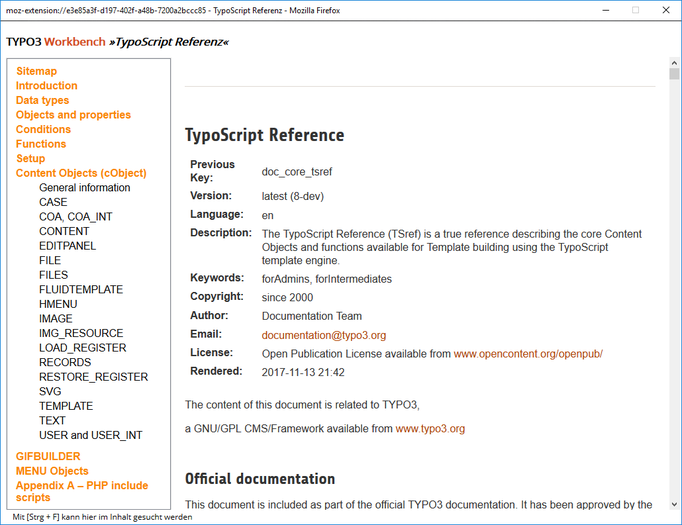Open the FLUIDTEMPLATE reference page
The width and height of the screenshot is (682, 525).
point(81,290)
